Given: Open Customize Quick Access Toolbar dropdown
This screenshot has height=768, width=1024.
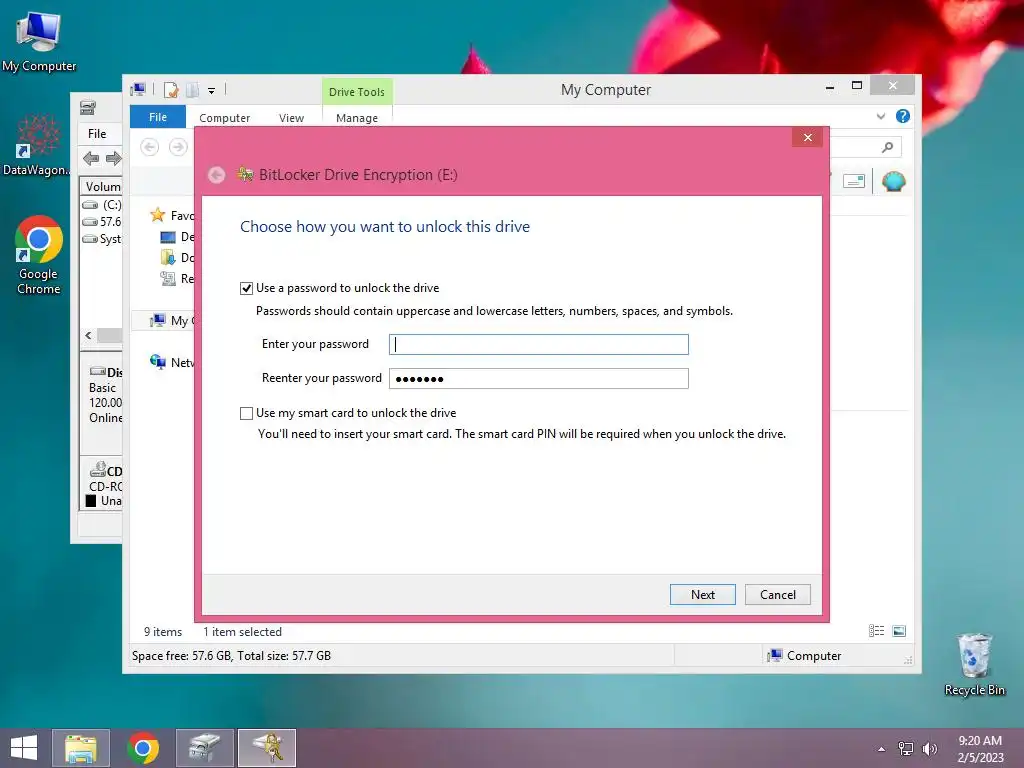Looking at the screenshot, I should coord(212,91).
